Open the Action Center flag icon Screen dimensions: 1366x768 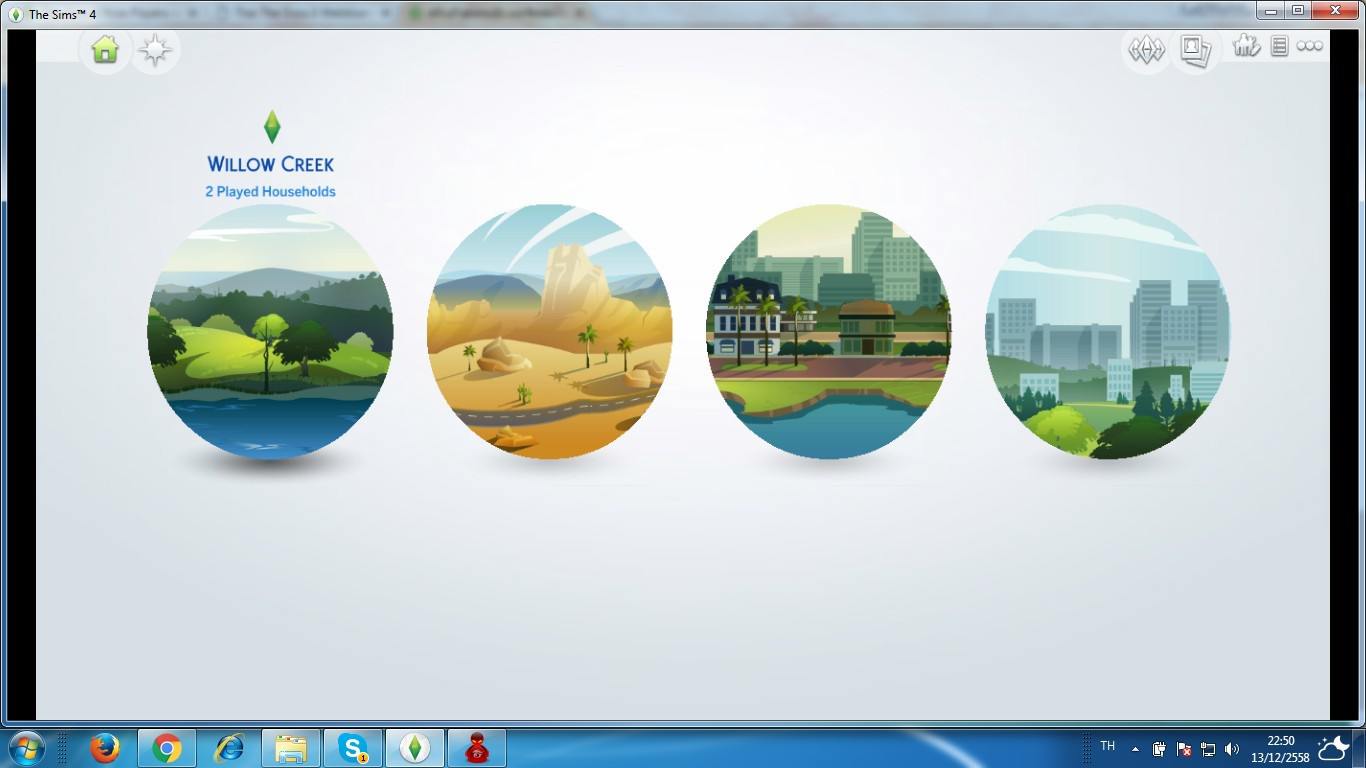coord(1184,748)
